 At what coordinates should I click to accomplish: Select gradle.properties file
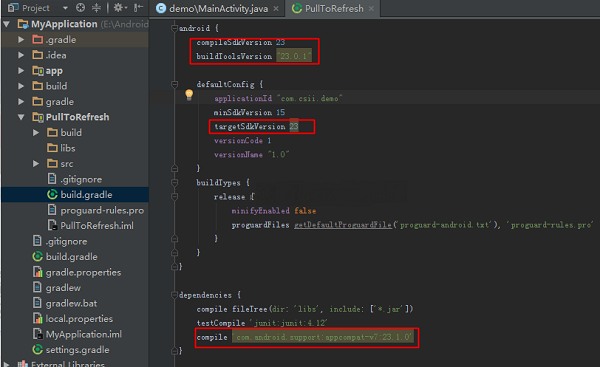coord(83,272)
